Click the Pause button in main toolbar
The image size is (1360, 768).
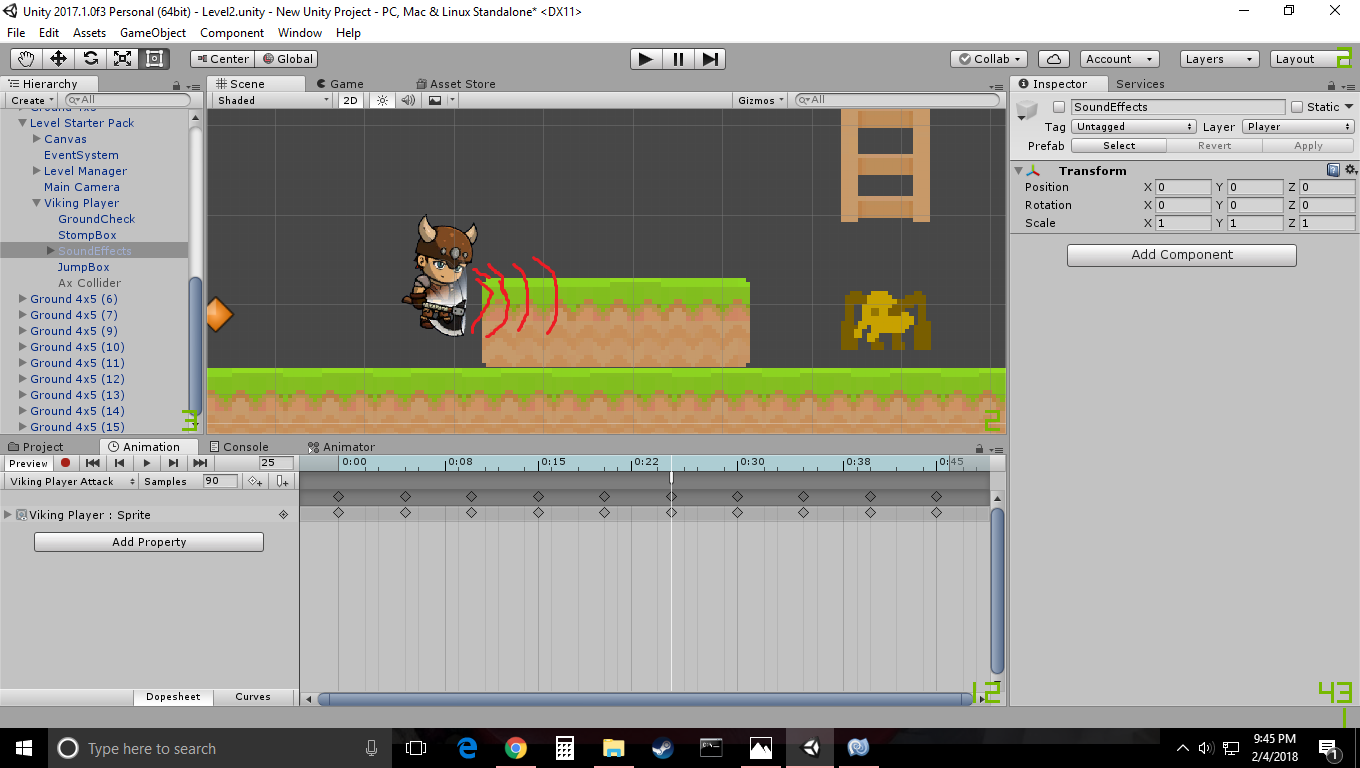coord(678,59)
